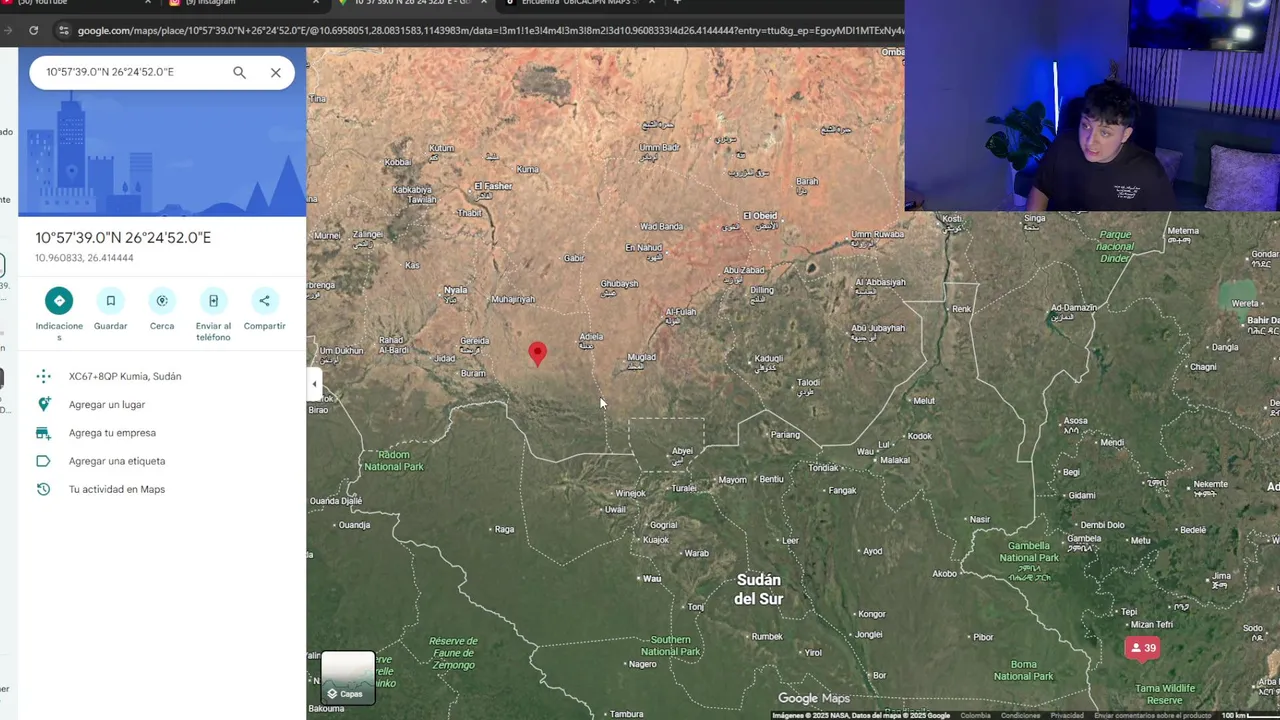This screenshot has width=1280, height=720.
Task: Click the browser address bar URL
Action: pyautogui.click(x=490, y=30)
